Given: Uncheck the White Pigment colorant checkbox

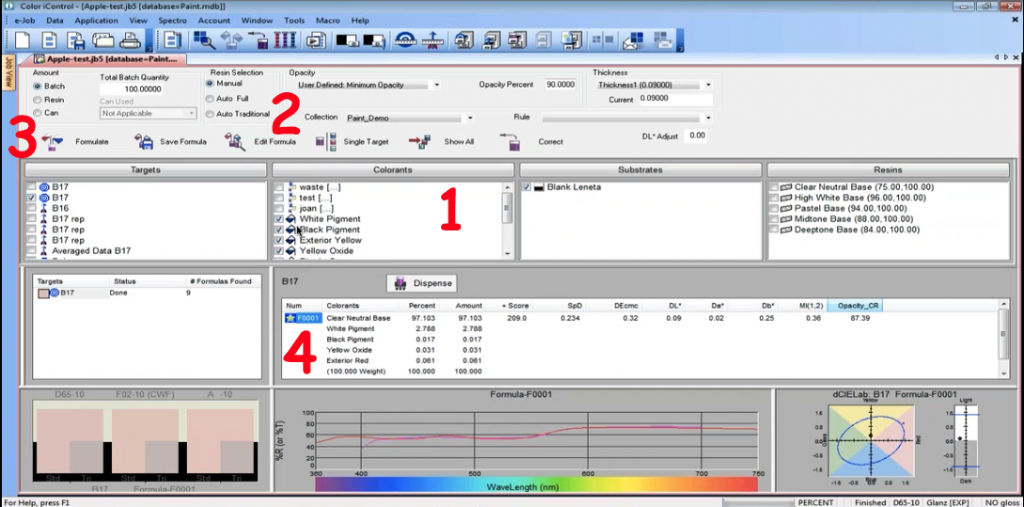Looking at the screenshot, I should coord(279,218).
